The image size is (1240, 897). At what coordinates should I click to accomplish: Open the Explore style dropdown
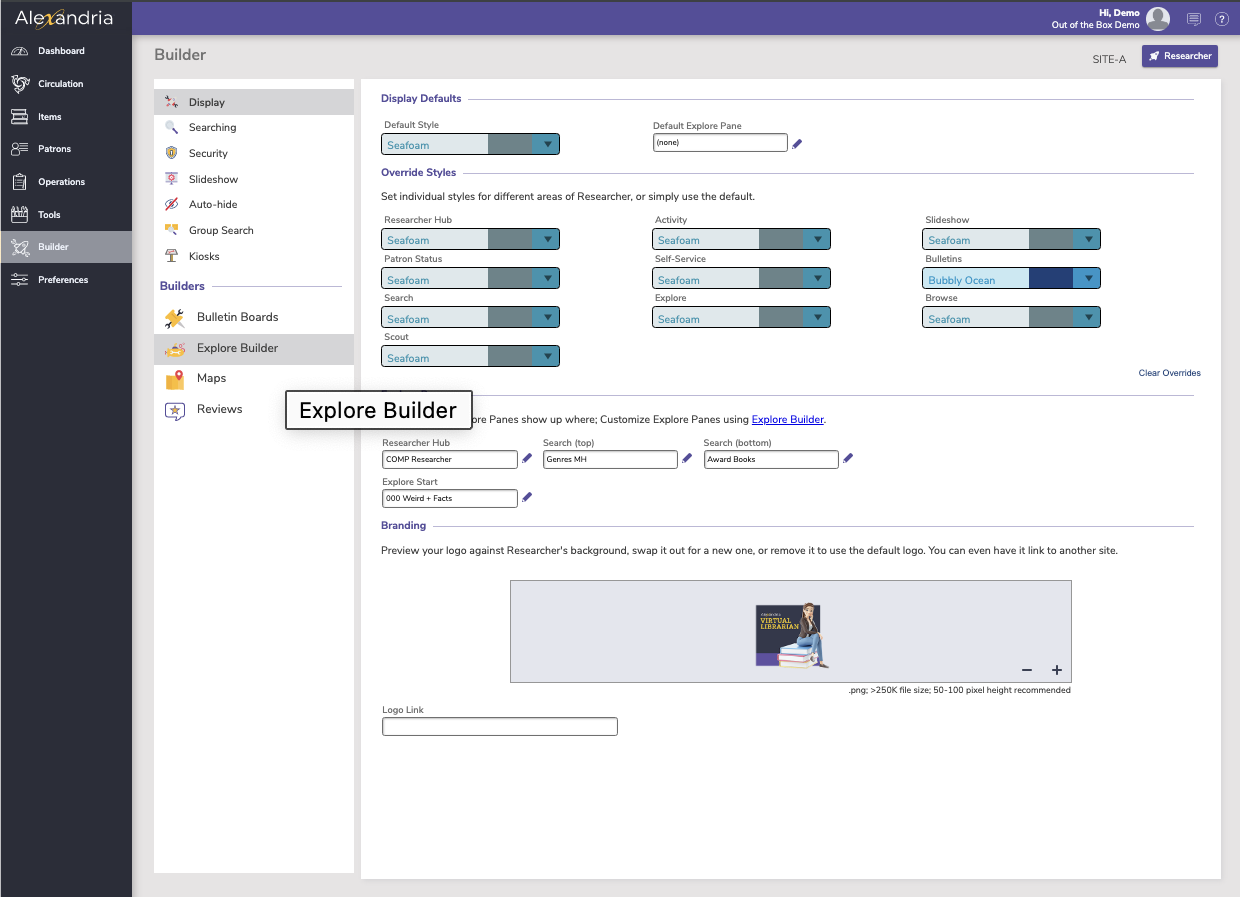point(741,318)
